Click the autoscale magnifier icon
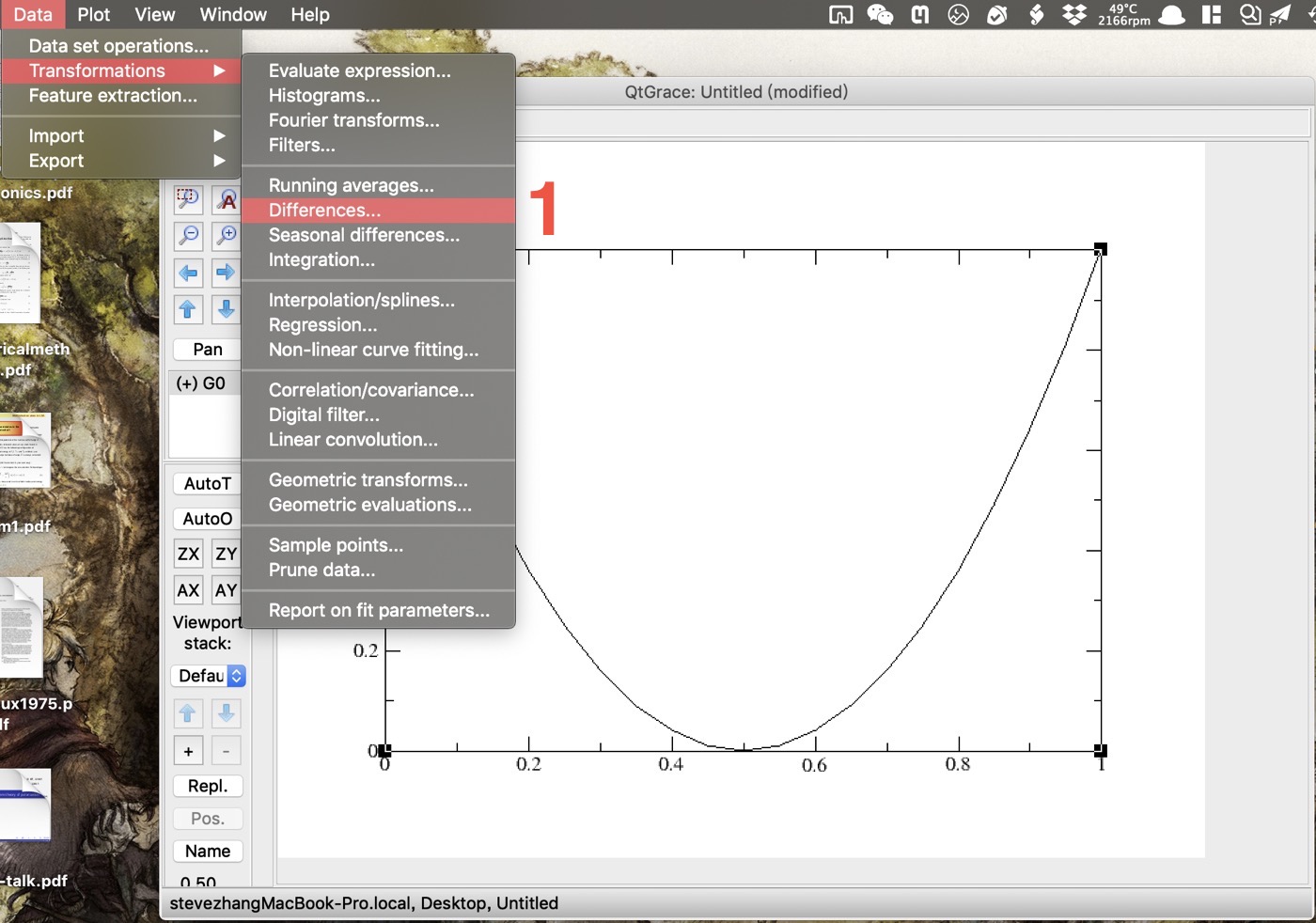Image resolution: width=1316 pixels, height=923 pixels. click(x=226, y=198)
